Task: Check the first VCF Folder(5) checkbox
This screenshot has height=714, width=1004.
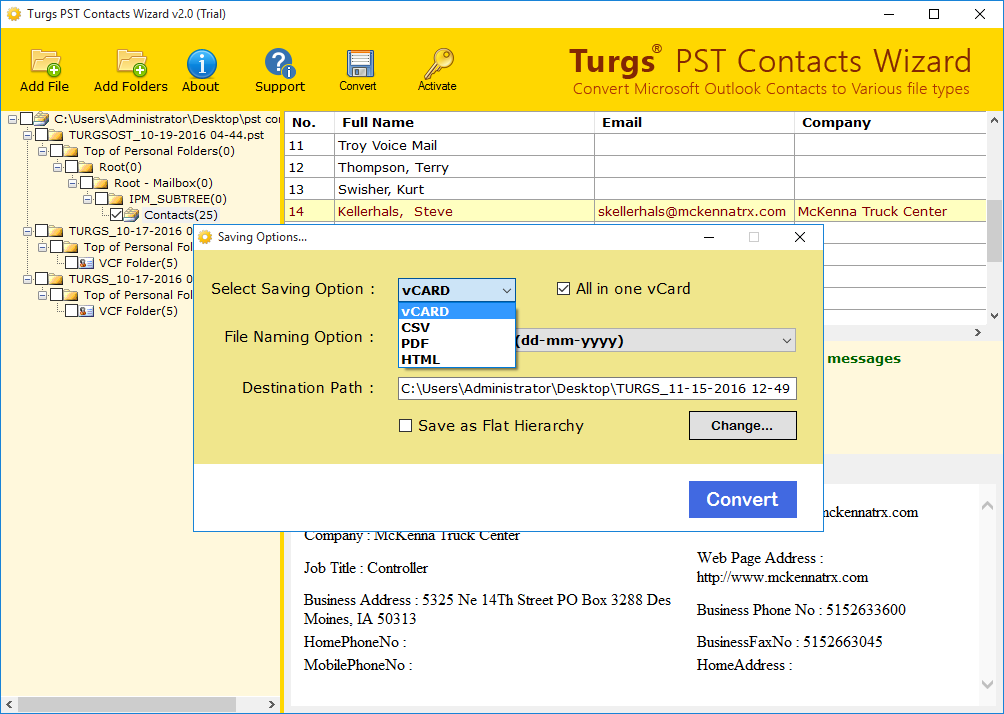Action: (x=72, y=263)
